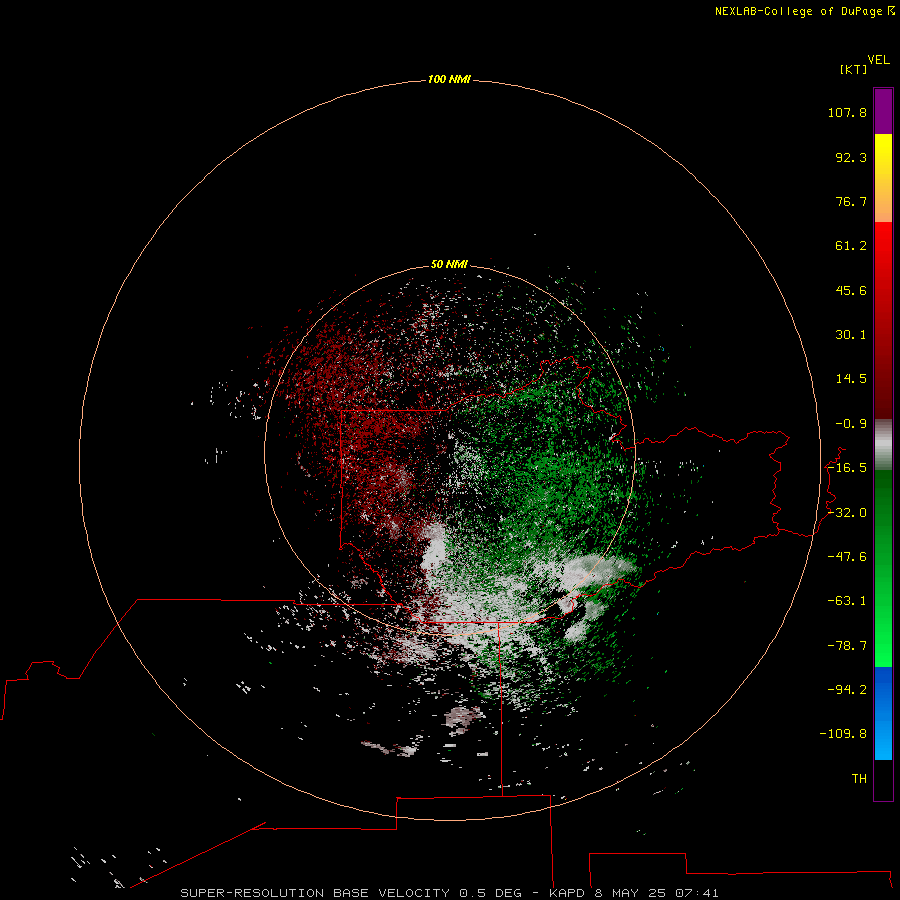Click the -16.5 legend value

(847, 468)
